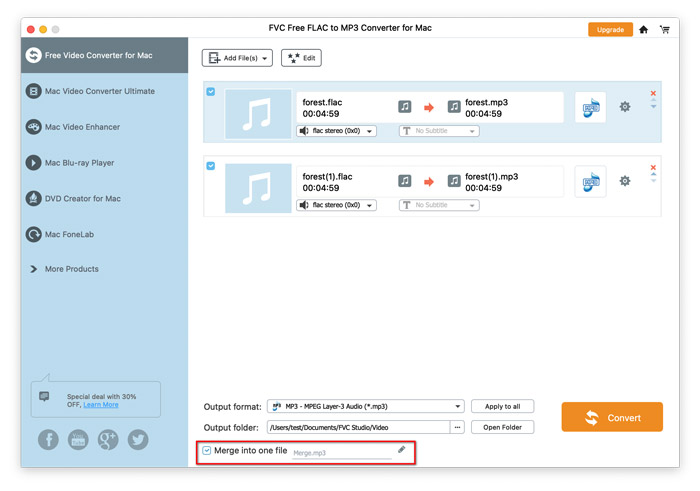This screenshot has width=700, height=491.
Task: Click the forest.flac music thumbnail
Action: tap(258, 114)
